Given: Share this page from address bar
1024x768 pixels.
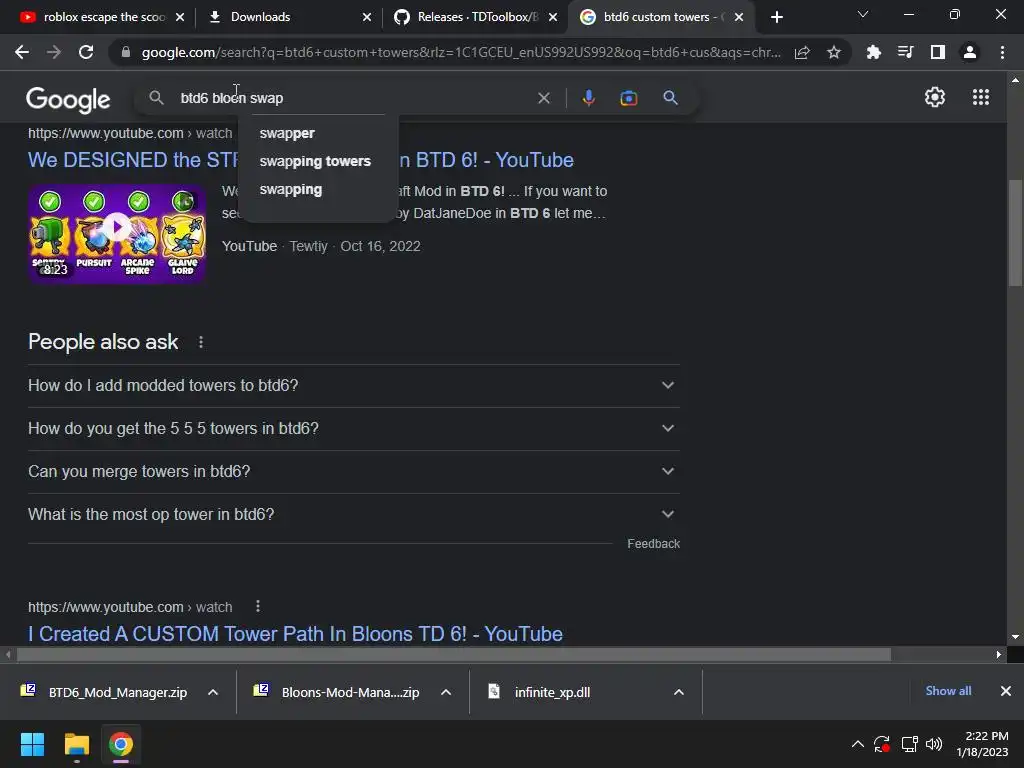Looking at the screenshot, I should (x=802, y=52).
